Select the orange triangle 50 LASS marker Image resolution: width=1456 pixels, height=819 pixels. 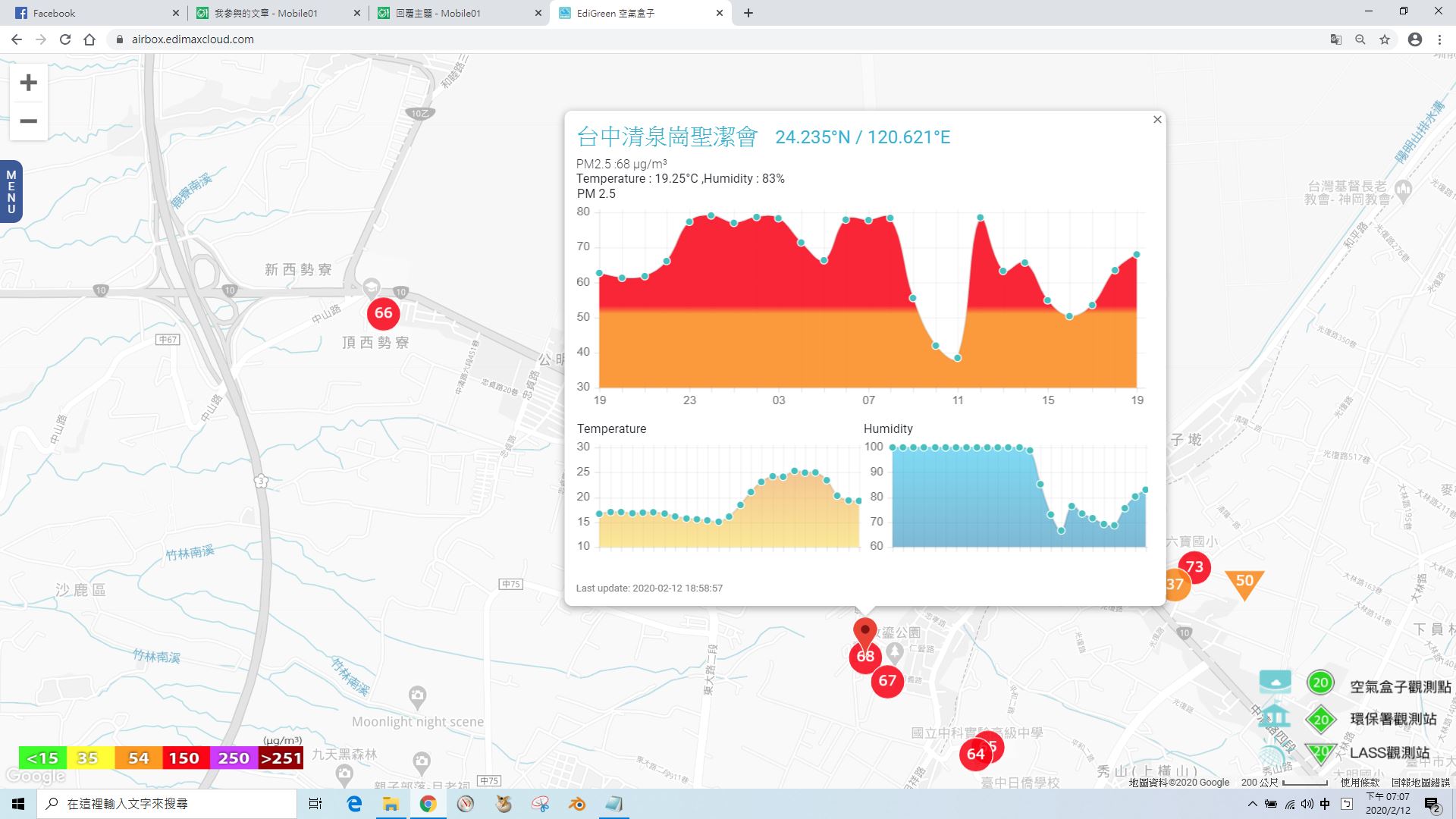coord(1244,582)
